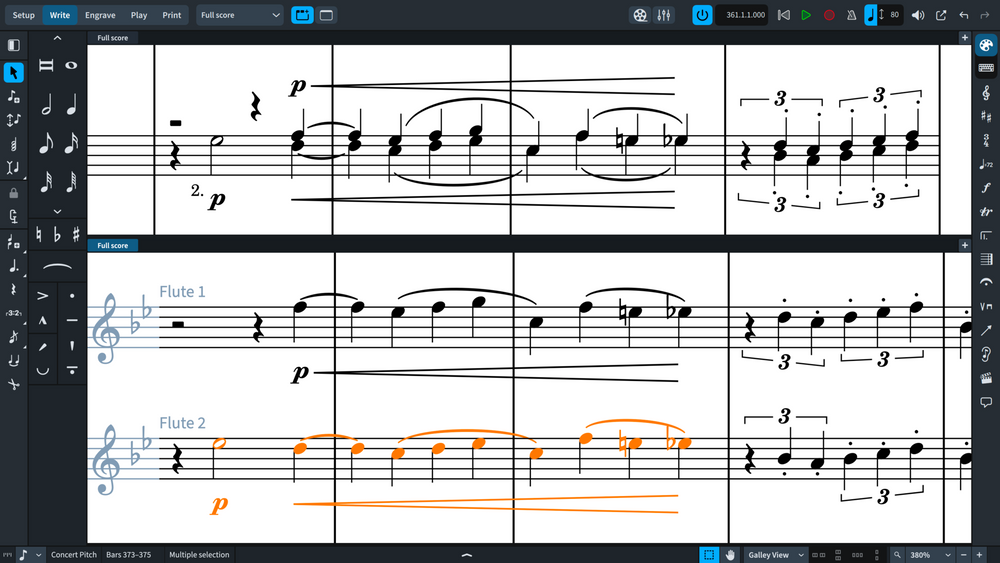Open the Video window
This screenshot has width=1000, height=563.
(640, 15)
